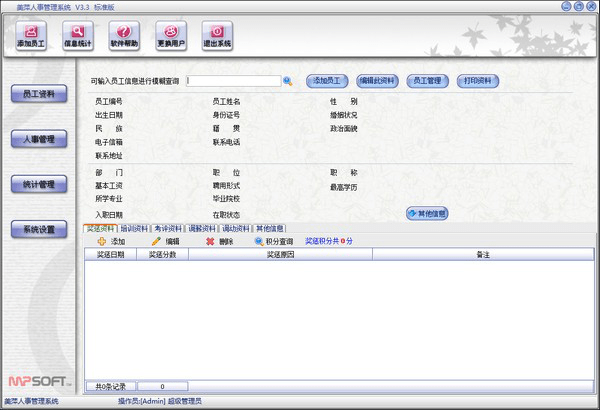Close the 美萍人事管理系统 window
The image size is (600, 410).
click(592, 6)
